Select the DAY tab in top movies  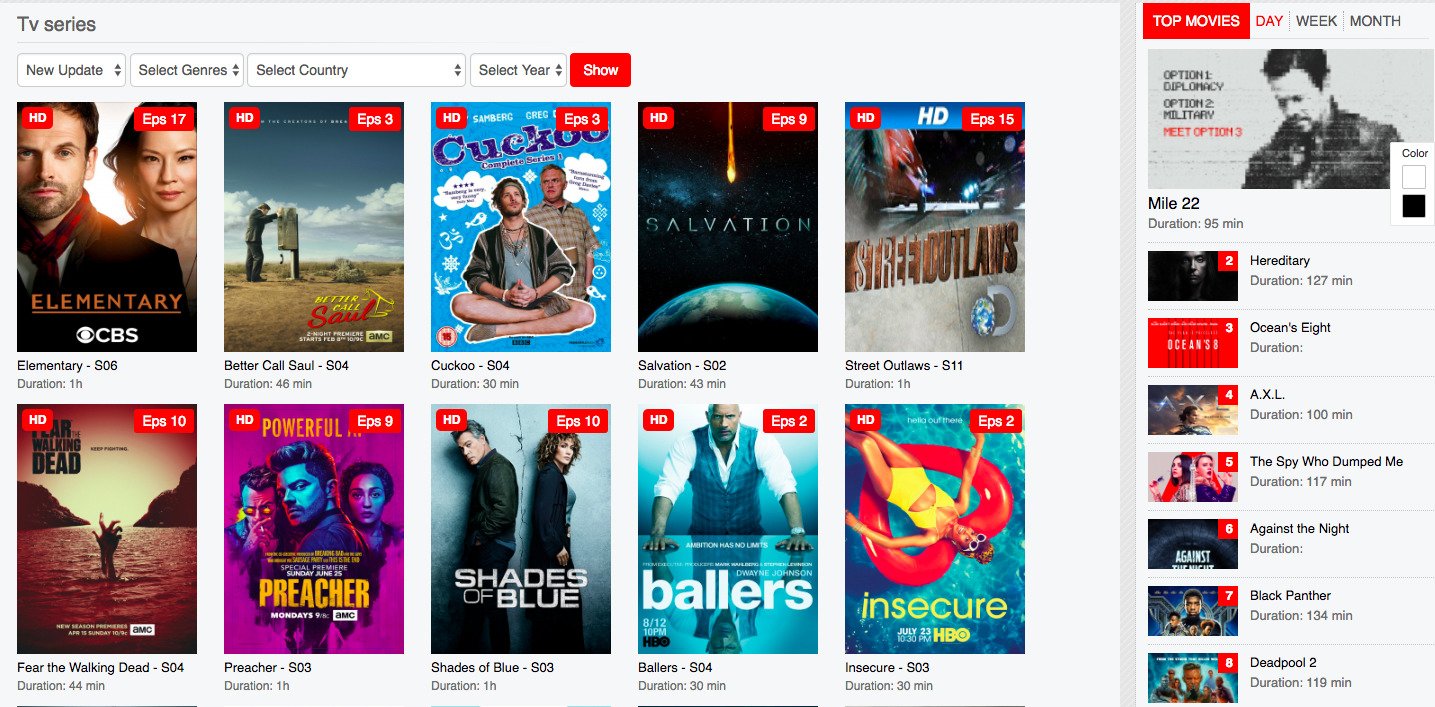[1269, 21]
